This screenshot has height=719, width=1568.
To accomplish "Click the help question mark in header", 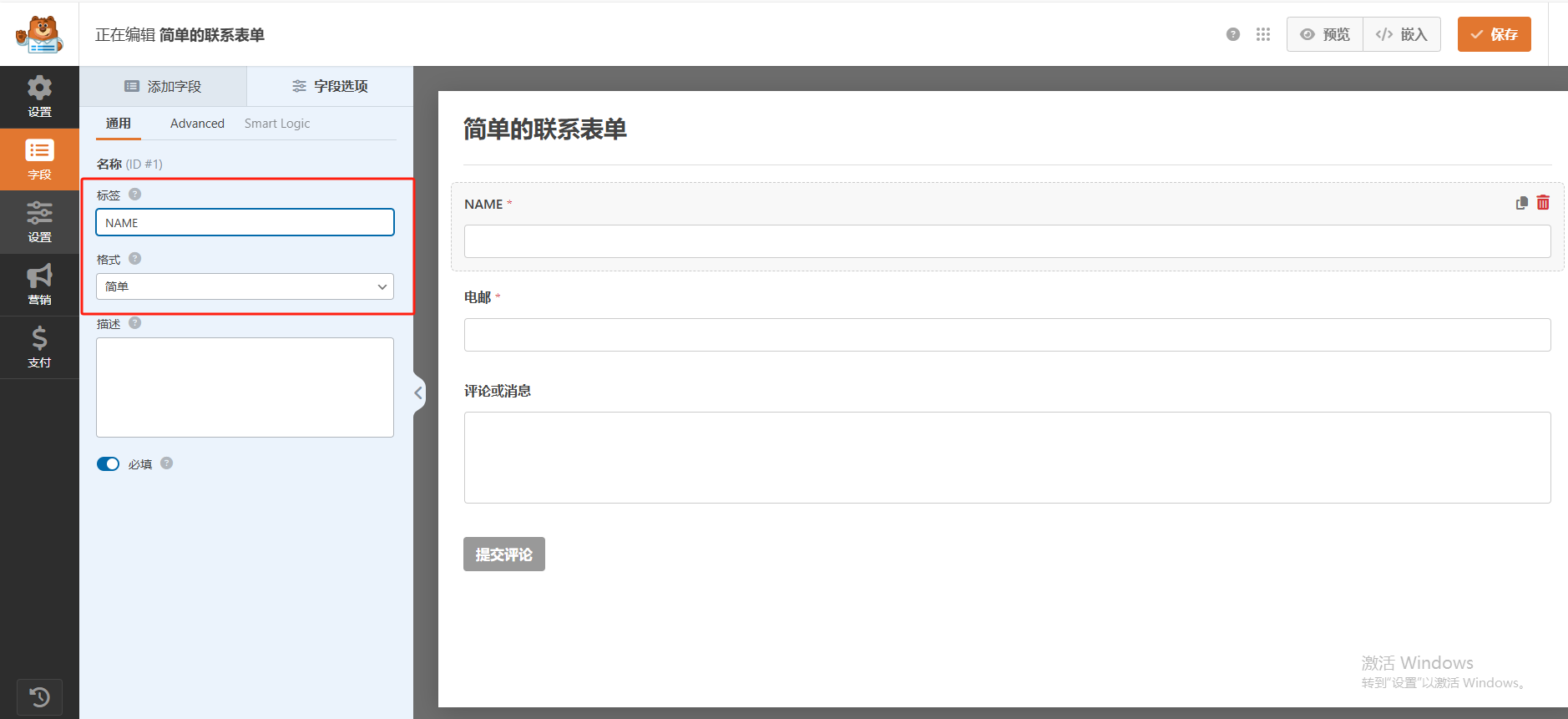I will tap(1232, 34).
